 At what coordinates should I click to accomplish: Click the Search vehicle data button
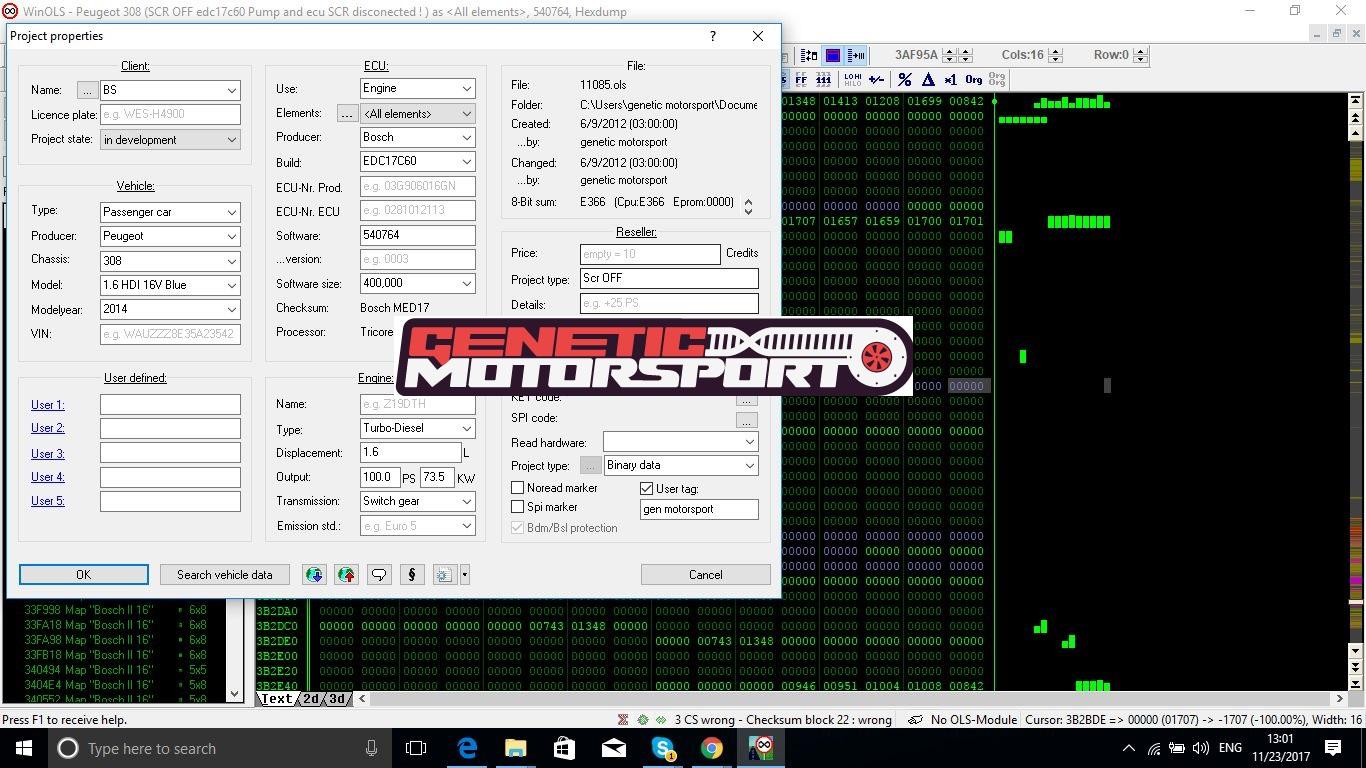(224, 575)
